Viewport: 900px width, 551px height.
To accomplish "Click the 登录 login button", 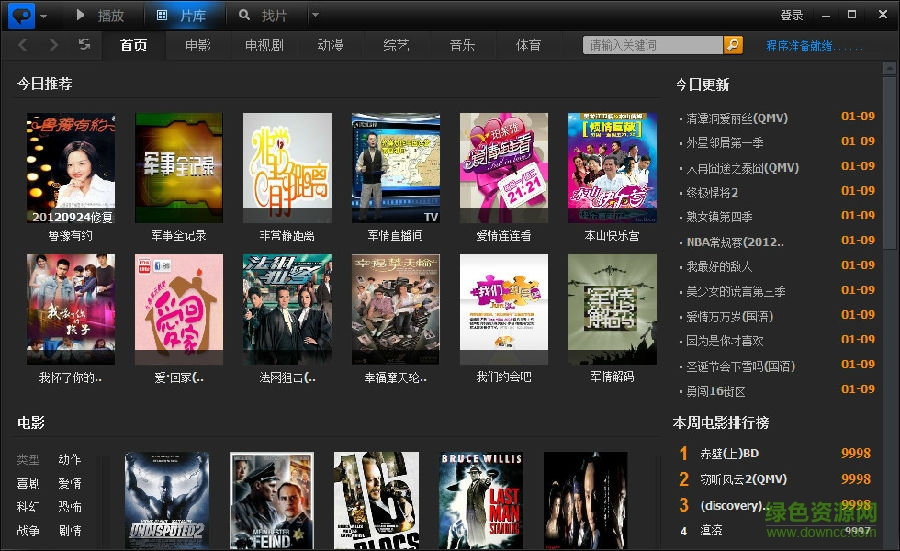I will 791,15.
